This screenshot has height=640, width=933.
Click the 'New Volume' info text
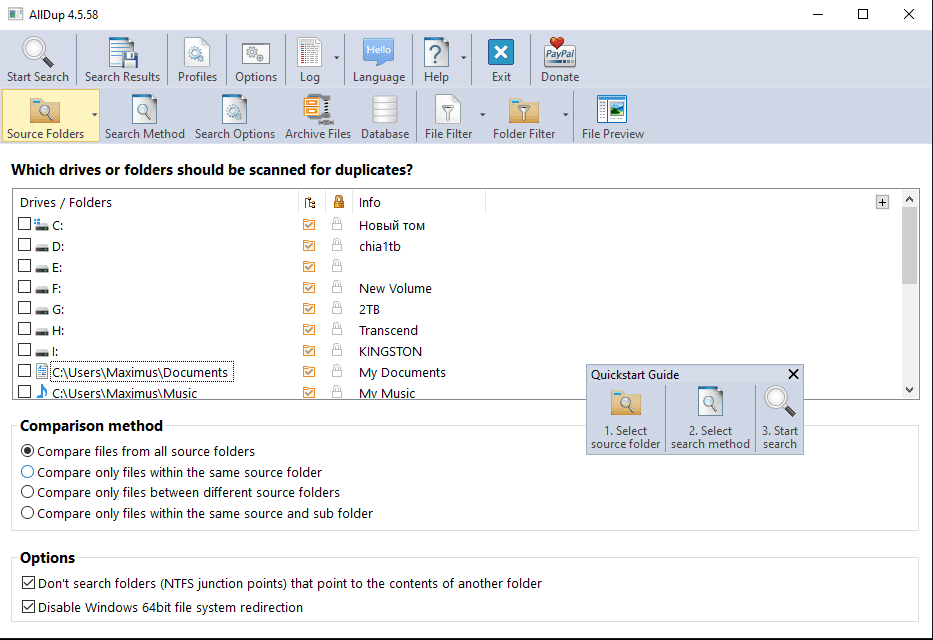point(395,288)
